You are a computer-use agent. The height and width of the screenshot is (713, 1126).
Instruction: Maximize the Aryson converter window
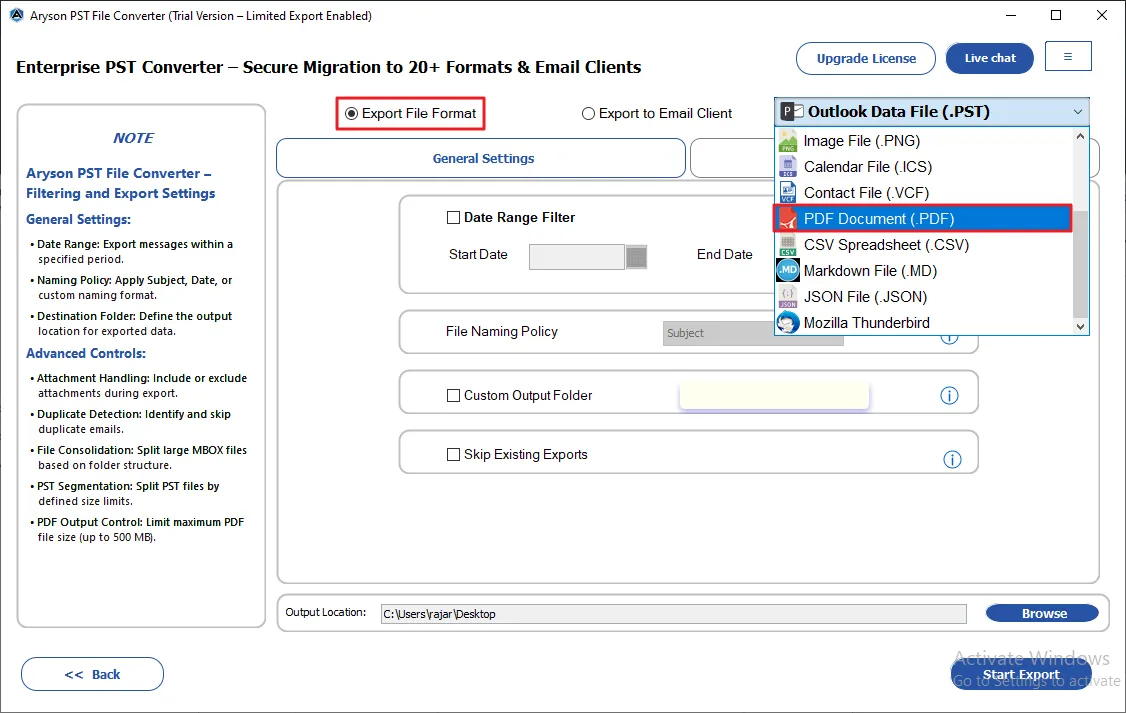pos(1056,15)
